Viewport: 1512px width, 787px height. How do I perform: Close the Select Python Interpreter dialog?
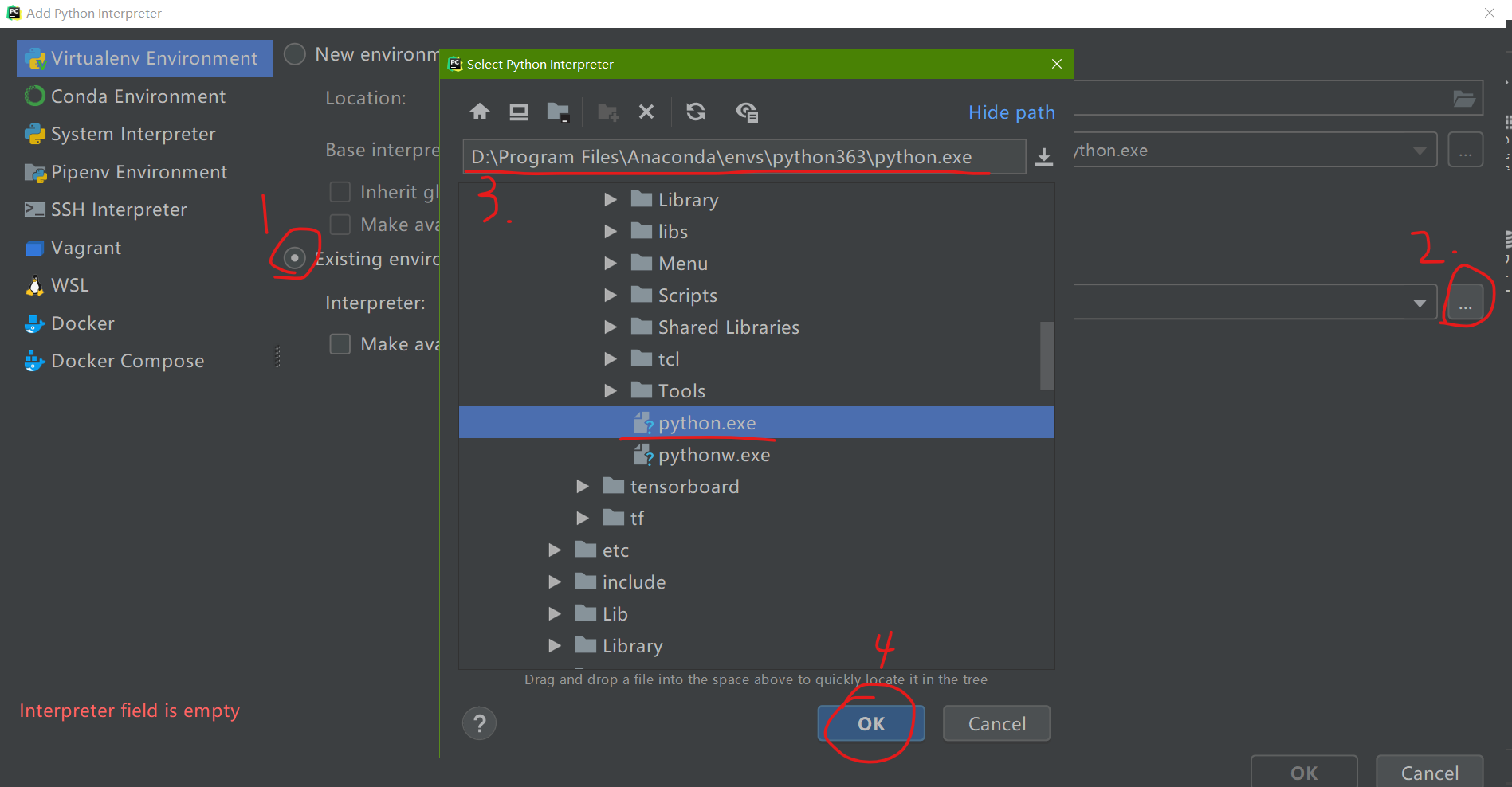(1057, 64)
